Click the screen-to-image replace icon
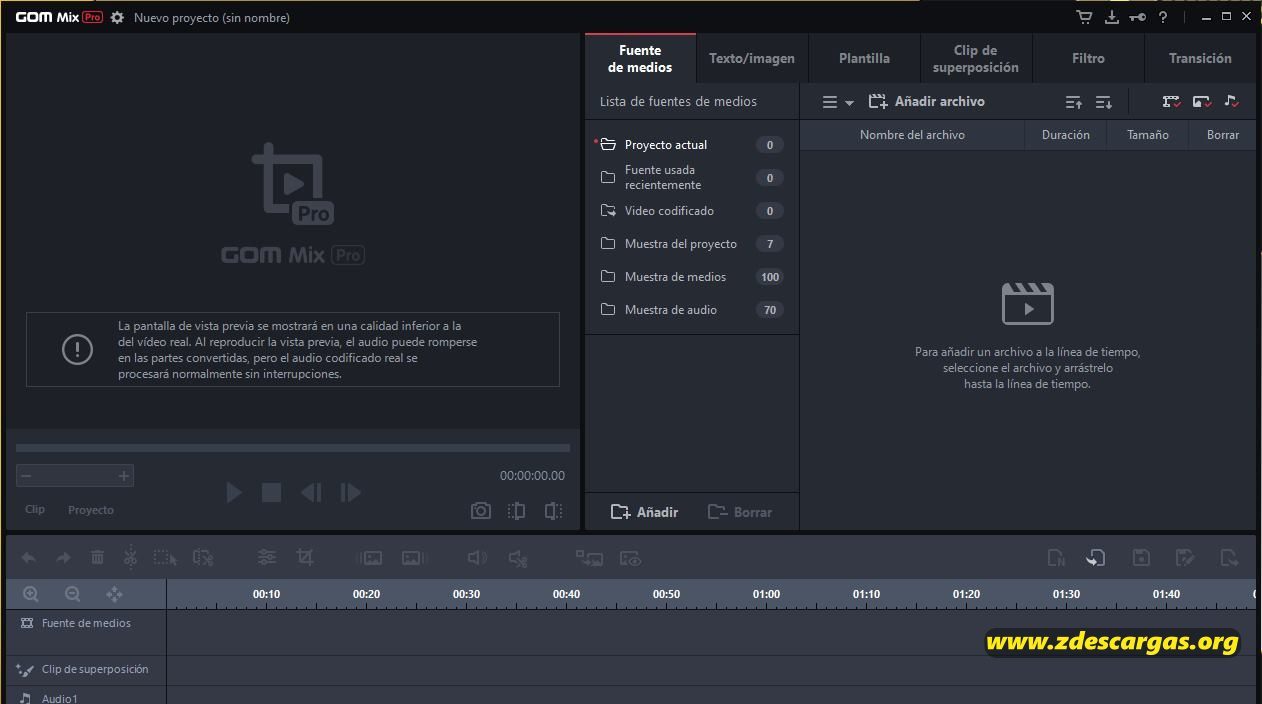The width and height of the screenshot is (1262, 704). 589,558
